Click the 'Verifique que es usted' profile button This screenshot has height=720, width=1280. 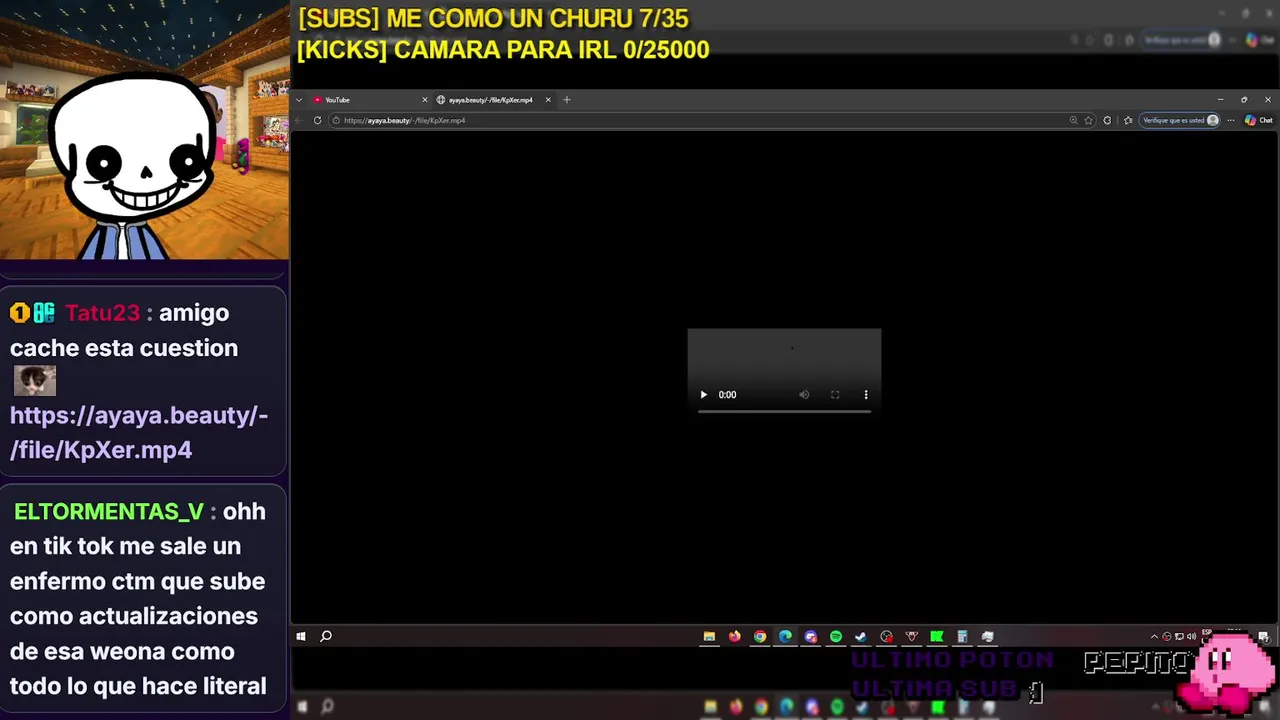[x=1180, y=120]
